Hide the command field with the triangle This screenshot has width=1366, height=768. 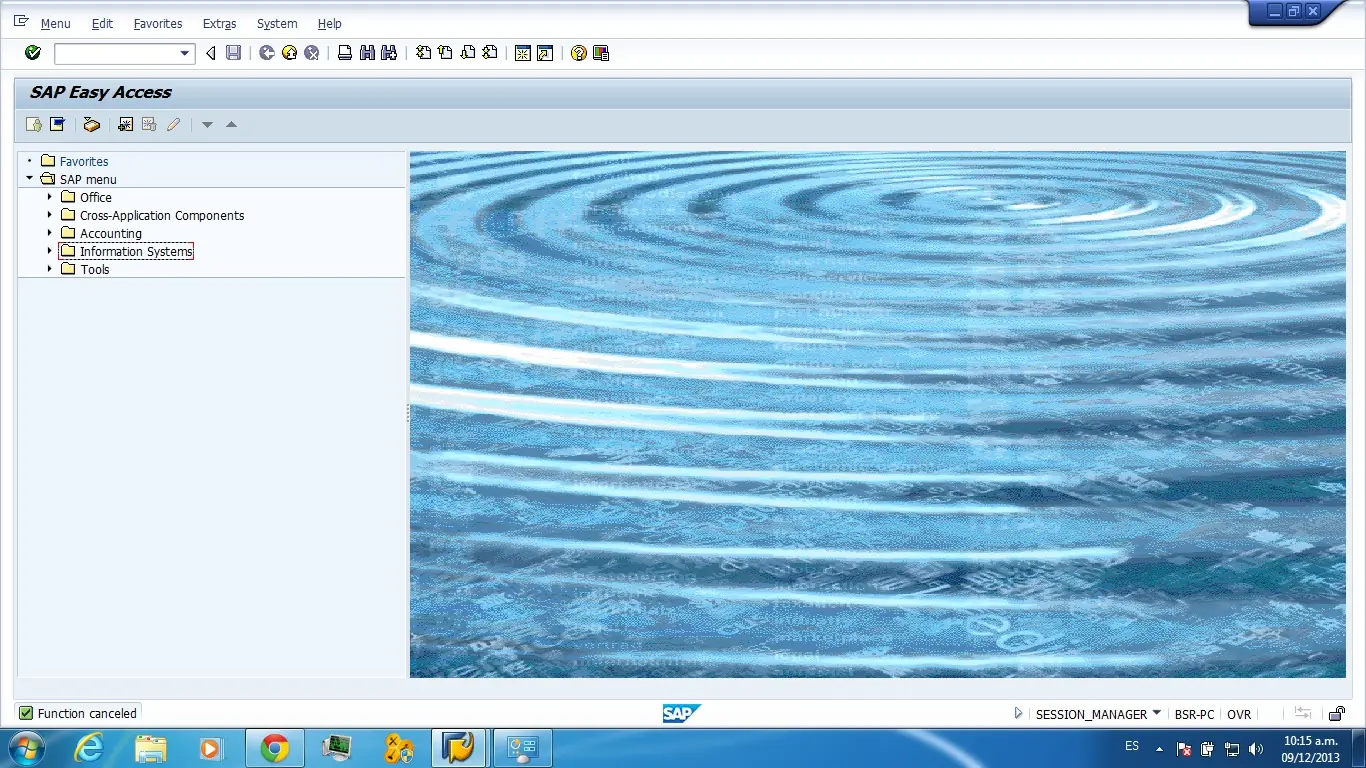click(210, 53)
